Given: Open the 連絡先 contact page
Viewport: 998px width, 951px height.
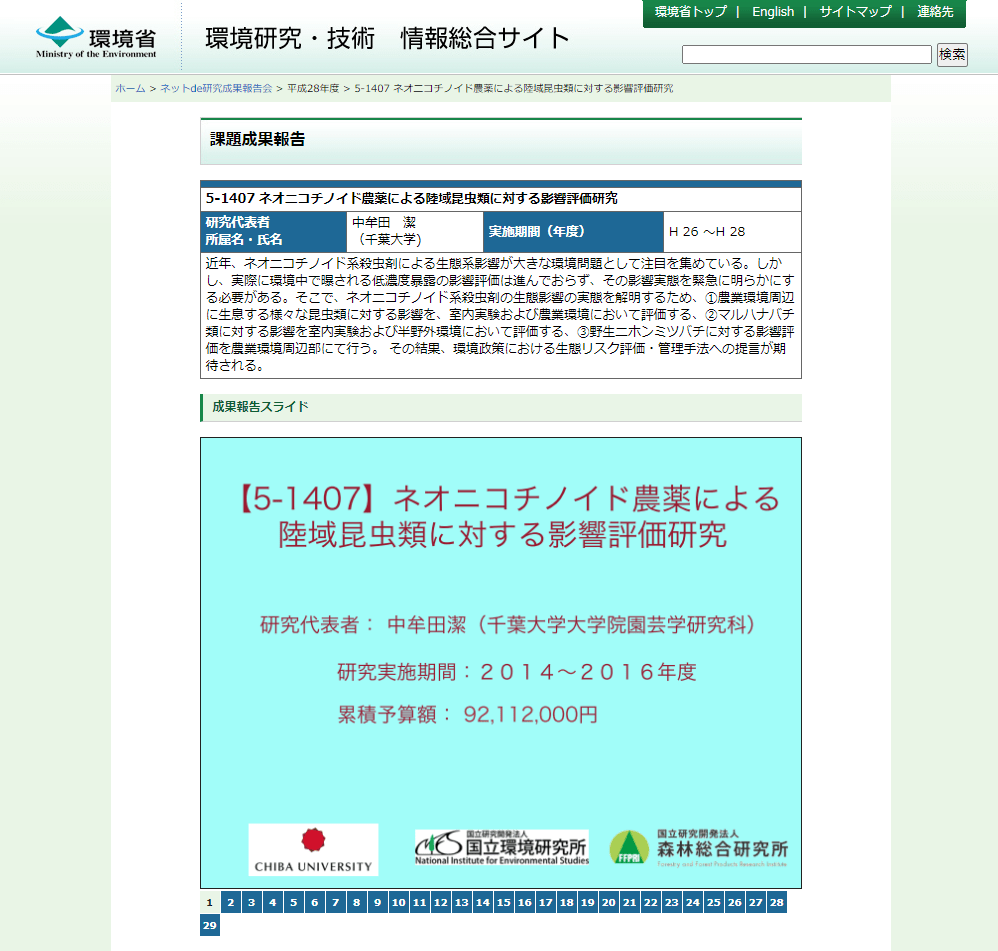Looking at the screenshot, I should (x=936, y=12).
